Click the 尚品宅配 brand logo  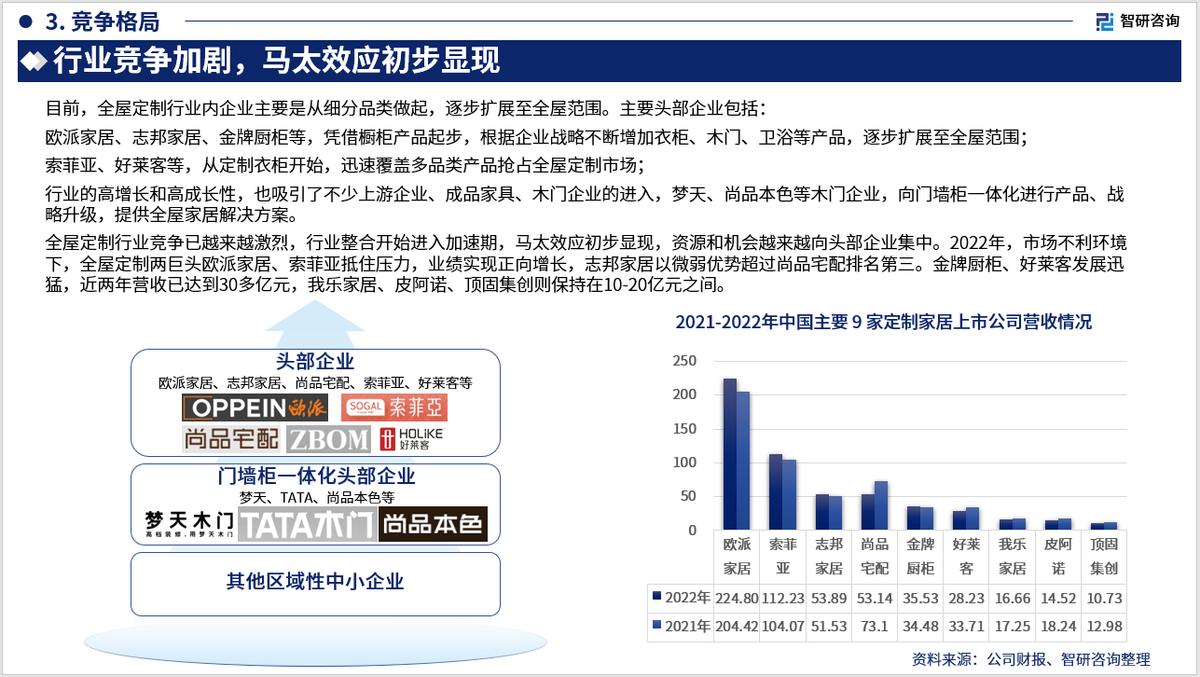click(233, 438)
